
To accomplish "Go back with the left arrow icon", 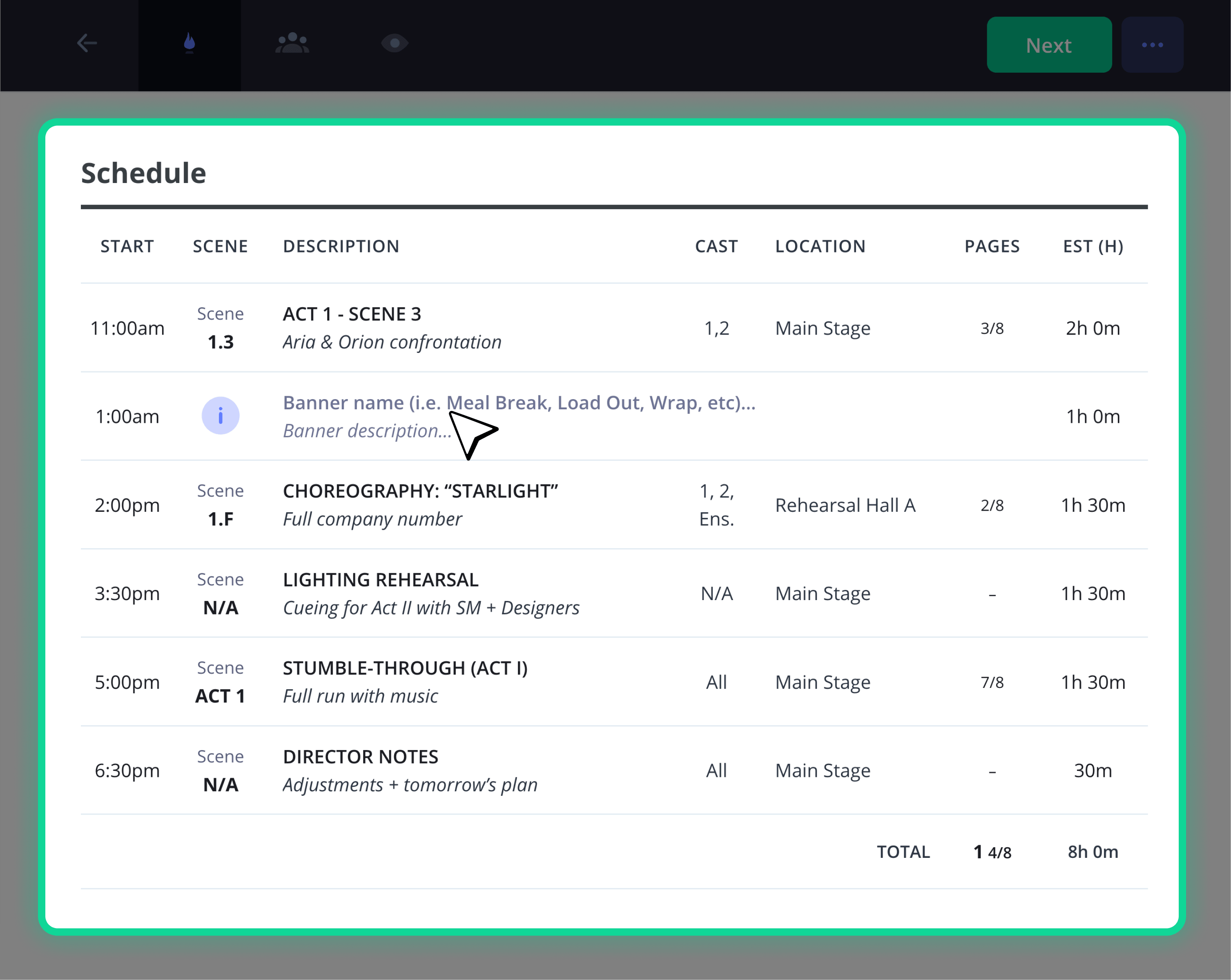I will pos(87,43).
